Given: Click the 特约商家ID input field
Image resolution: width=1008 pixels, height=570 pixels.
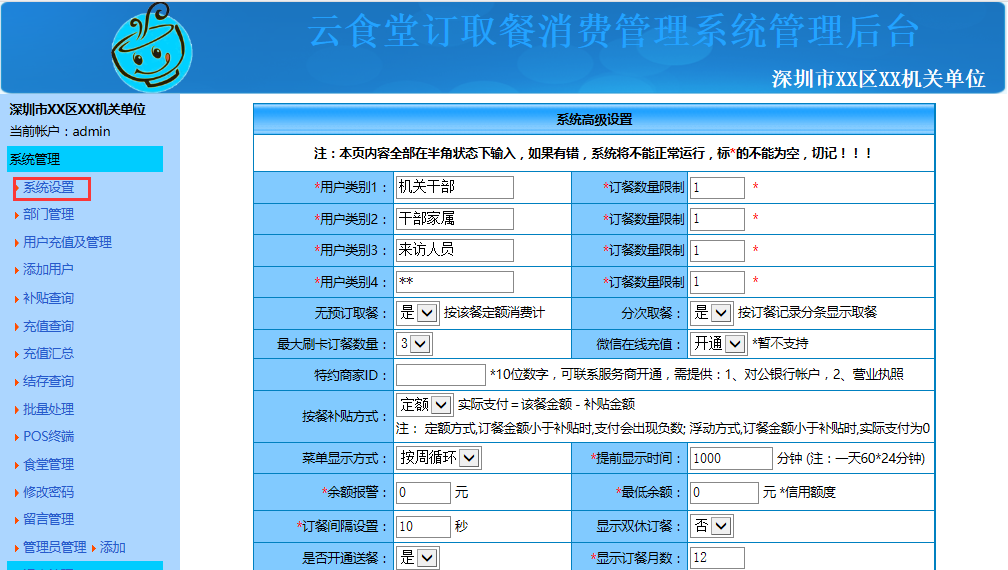Looking at the screenshot, I should pos(440,375).
